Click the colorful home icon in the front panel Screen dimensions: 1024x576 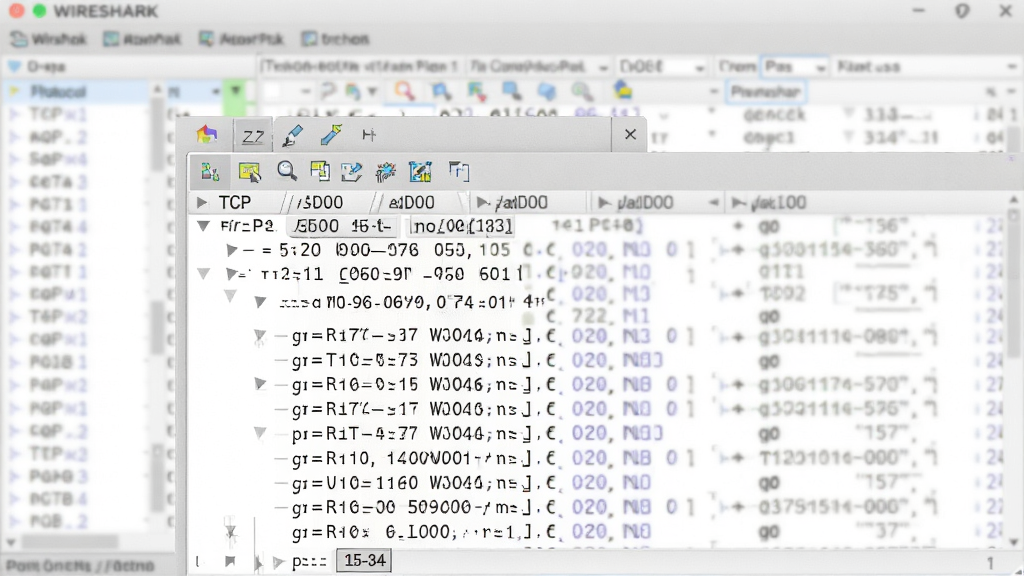(x=206, y=135)
